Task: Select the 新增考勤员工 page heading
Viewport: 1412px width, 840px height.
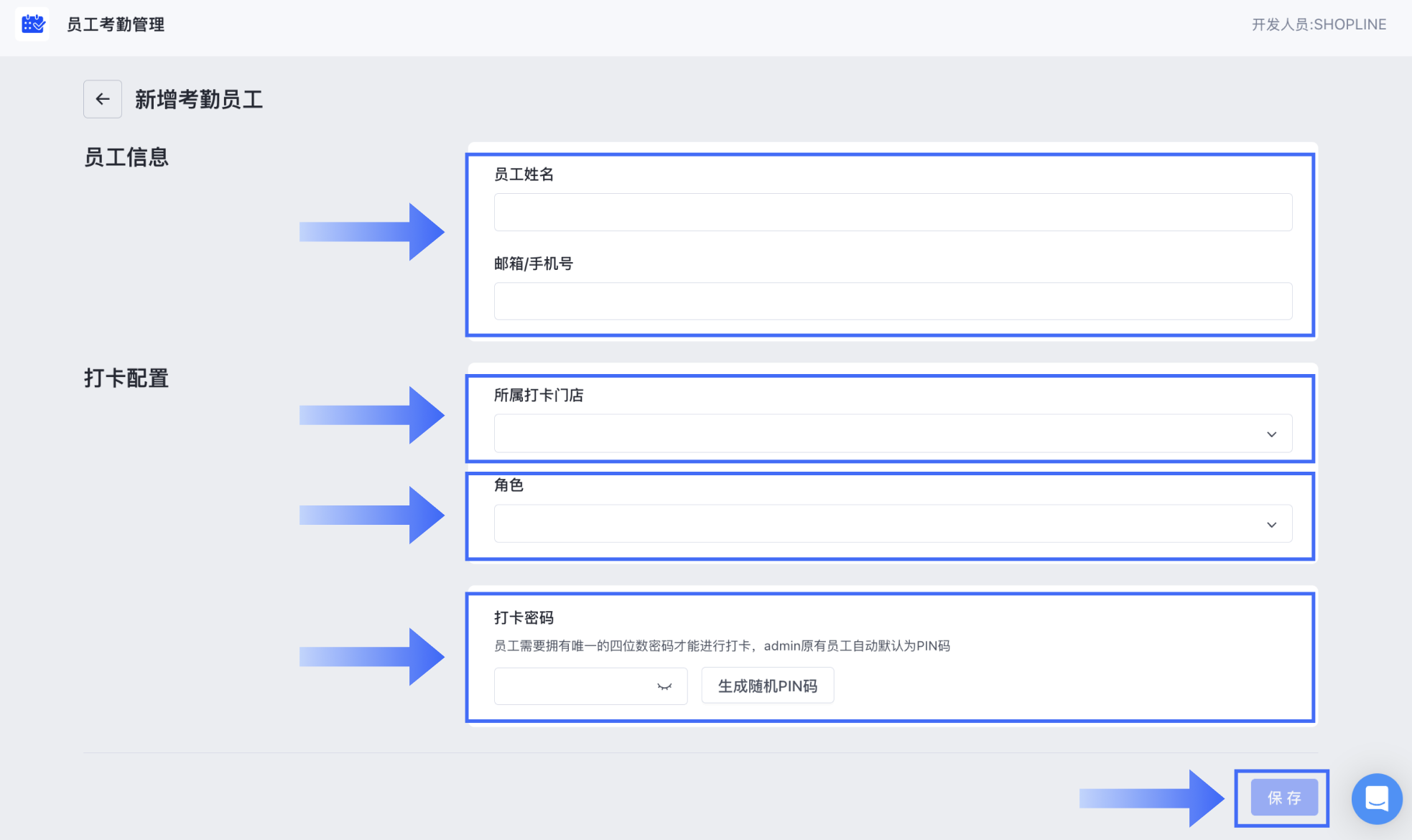Action: [199, 99]
